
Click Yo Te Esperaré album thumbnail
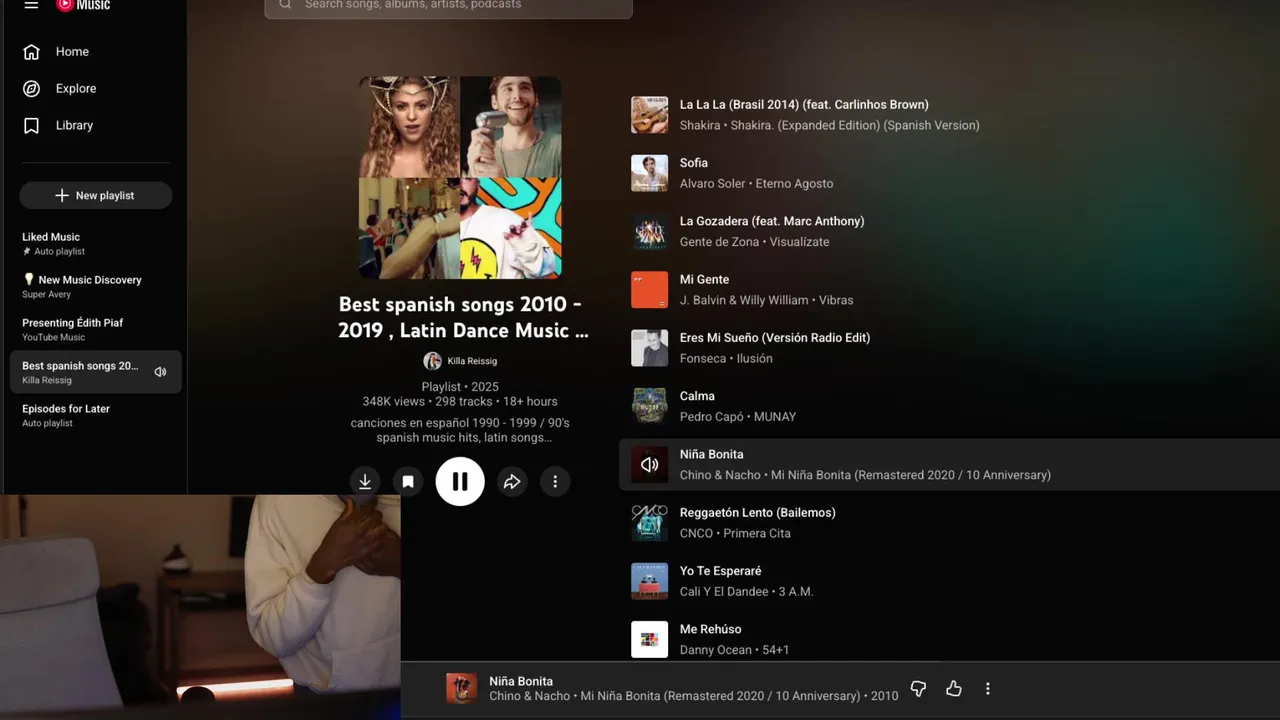(x=649, y=581)
